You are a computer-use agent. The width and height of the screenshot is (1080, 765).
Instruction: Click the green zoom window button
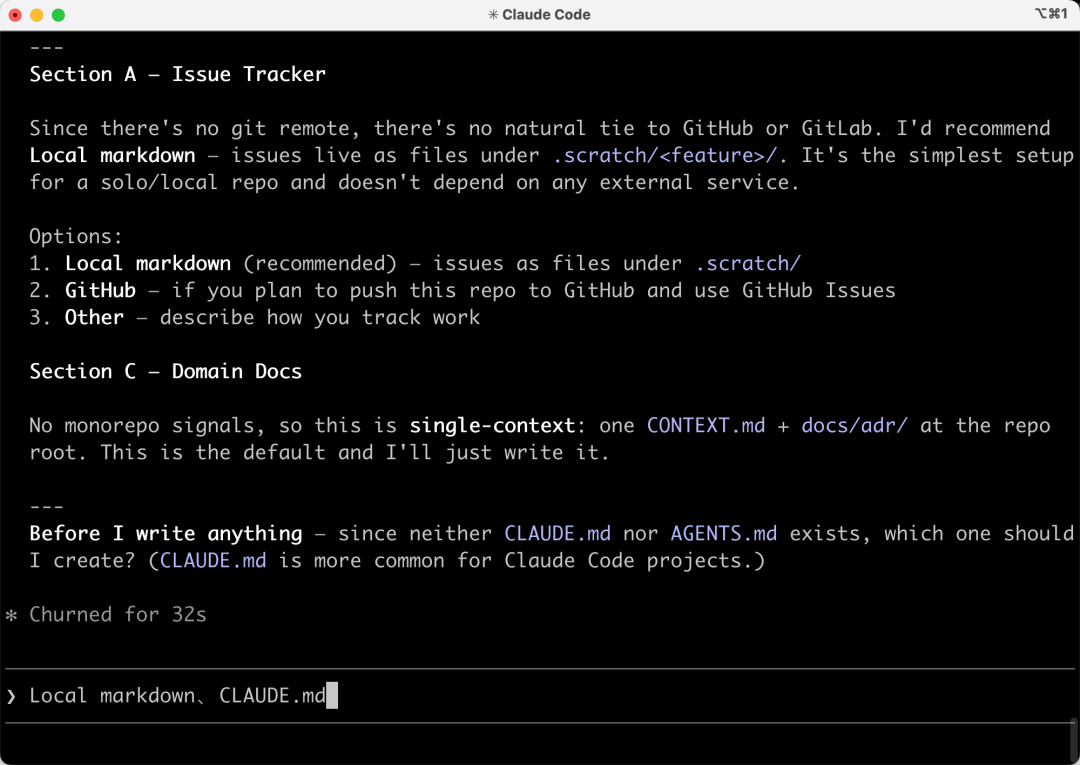[59, 14]
